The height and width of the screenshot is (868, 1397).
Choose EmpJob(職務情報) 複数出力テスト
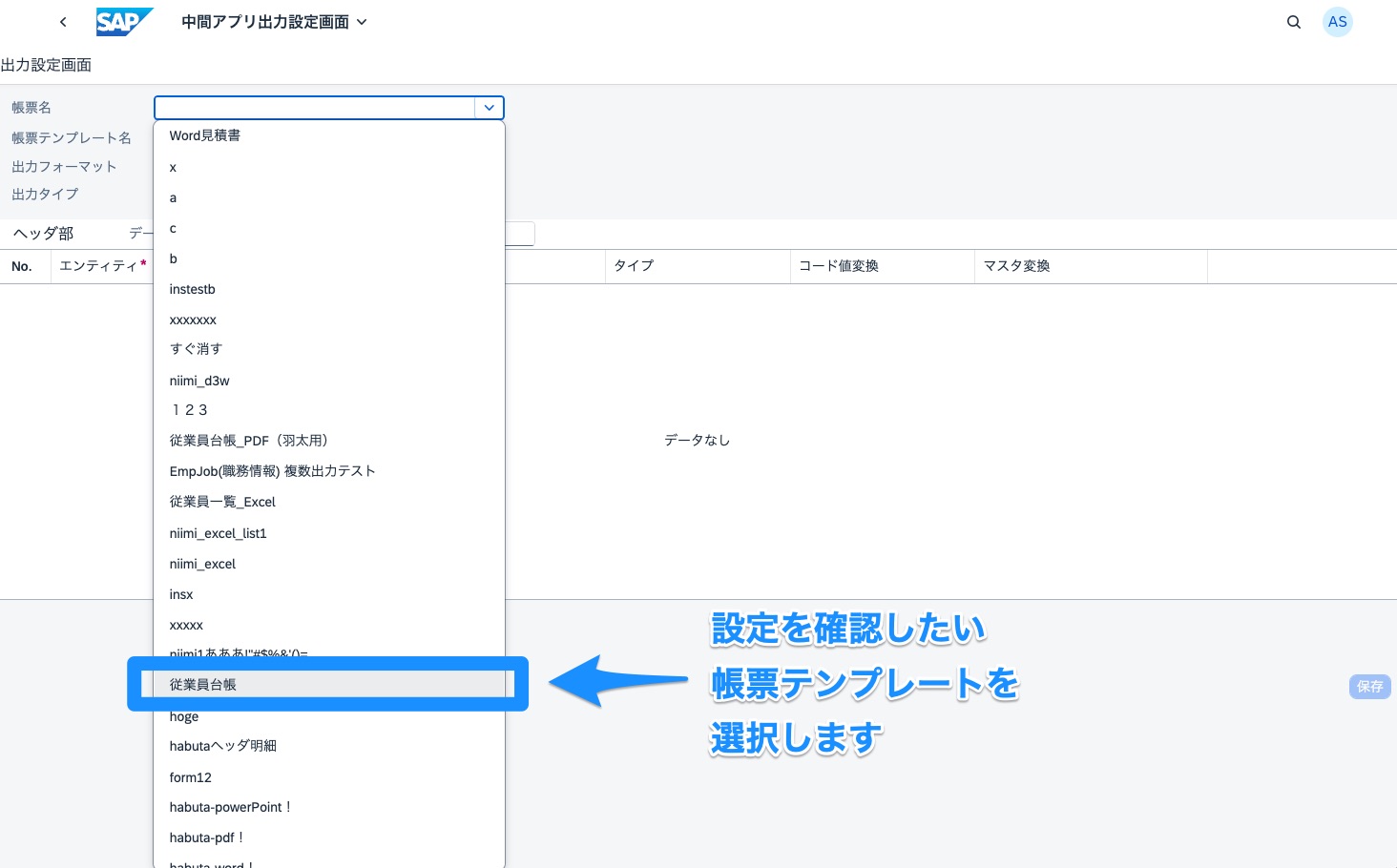329,471
